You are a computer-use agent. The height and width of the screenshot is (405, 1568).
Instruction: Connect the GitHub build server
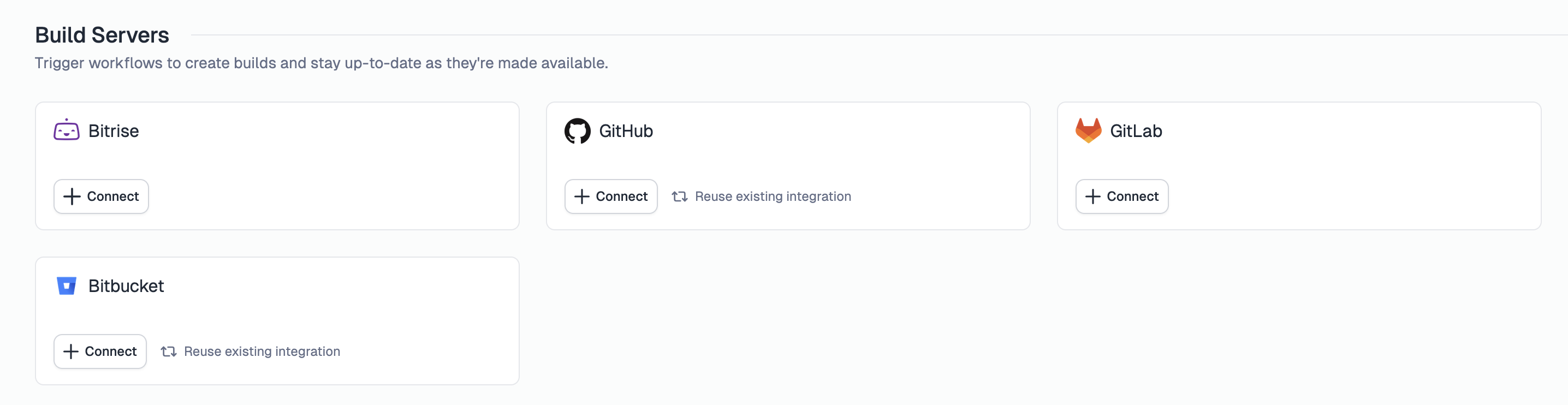[x=610, y=196]
